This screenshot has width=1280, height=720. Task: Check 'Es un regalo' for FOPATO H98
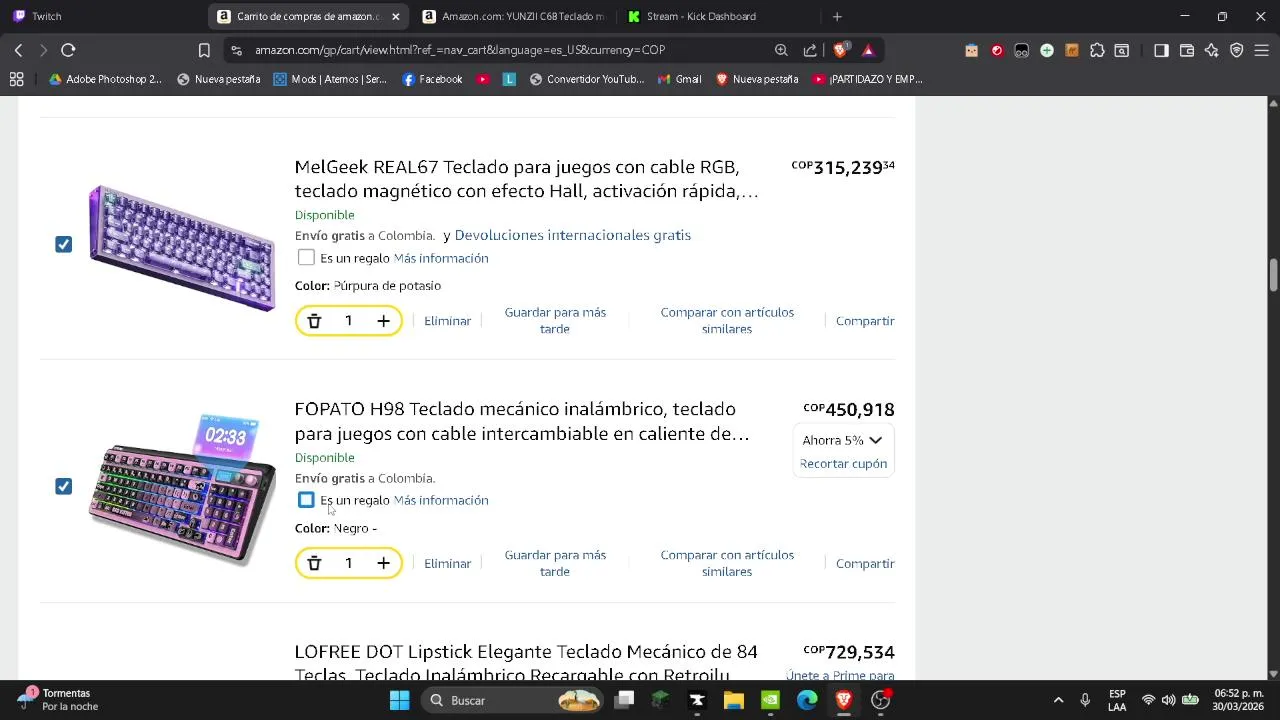[x=306, y=500]
